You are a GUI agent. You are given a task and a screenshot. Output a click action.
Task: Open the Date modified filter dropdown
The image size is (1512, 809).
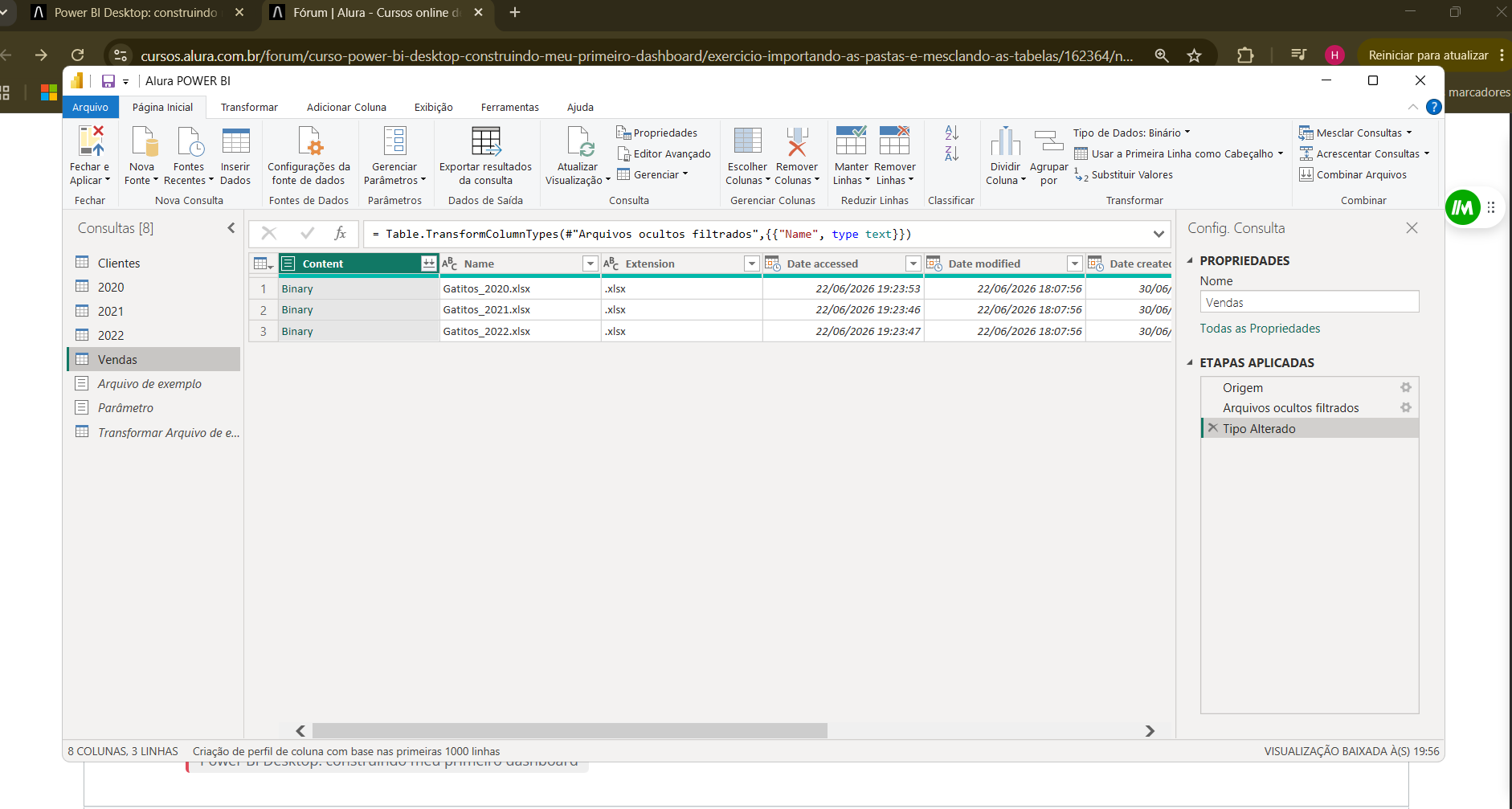click(1075, 264)
